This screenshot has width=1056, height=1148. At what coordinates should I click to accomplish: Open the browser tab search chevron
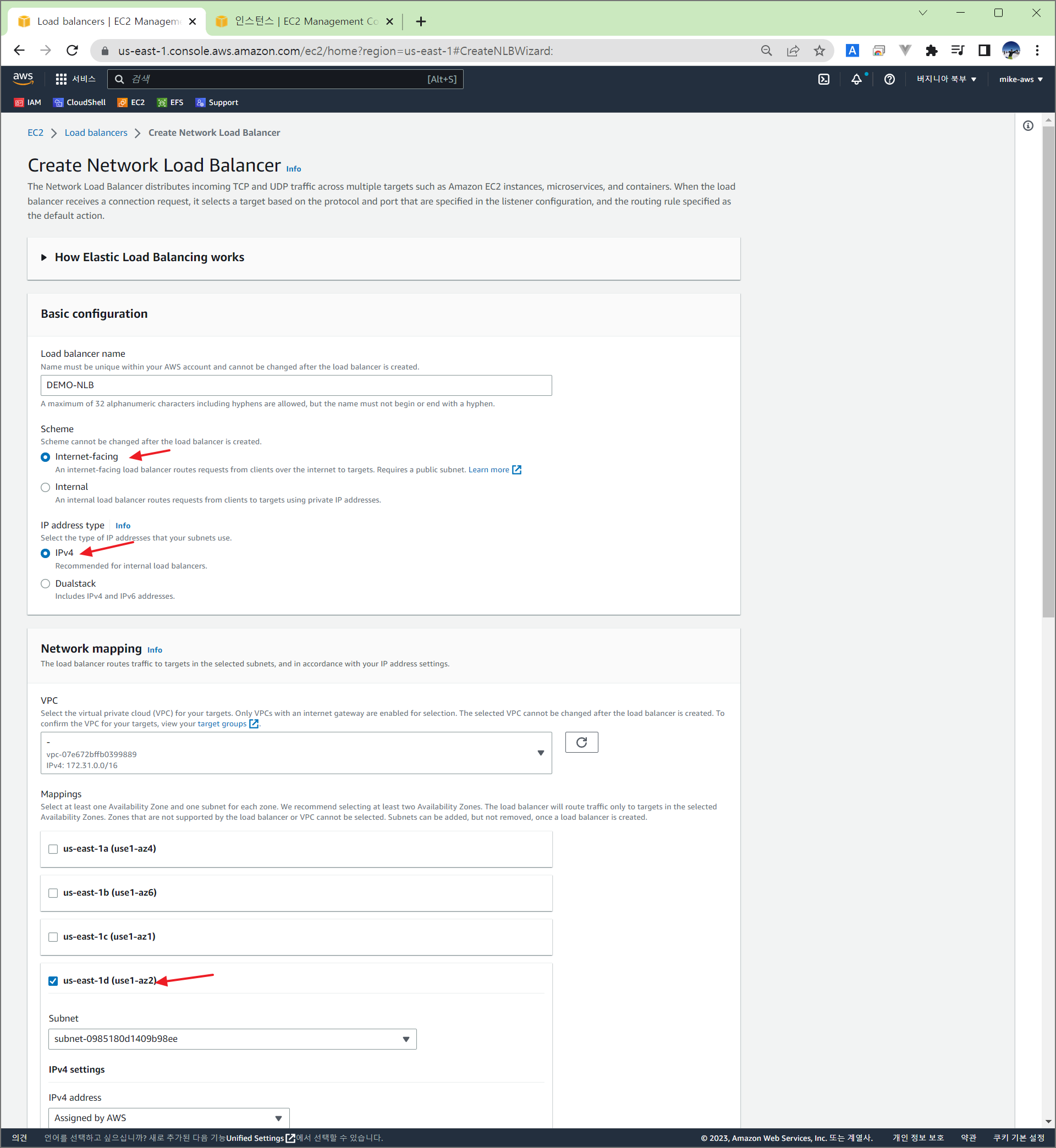tap(922, 13)
